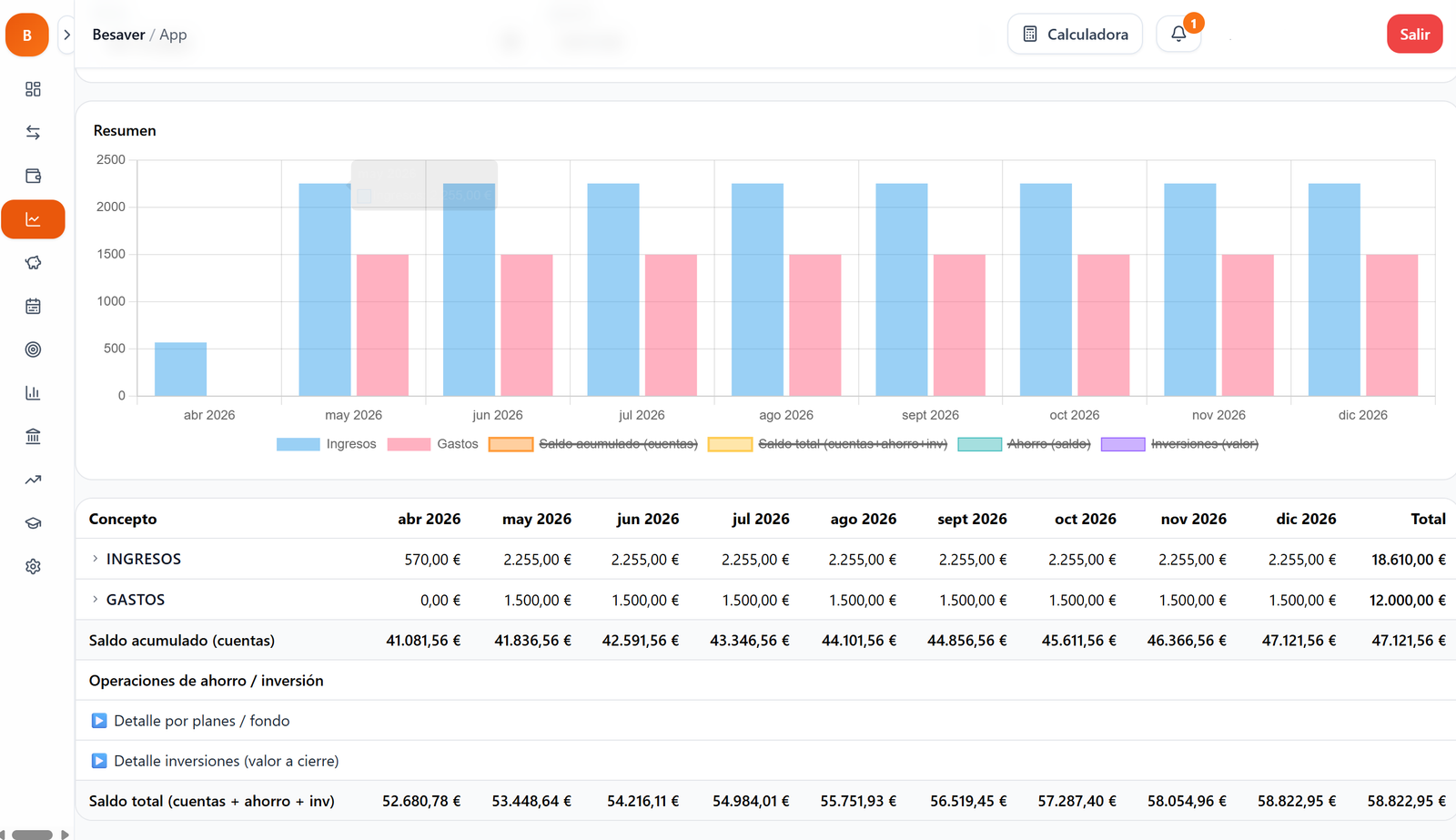The width and height of the screenshot is (1456, 840).
Task: Click the abr 2026 column header in table
Action: (x=429, y=519)
